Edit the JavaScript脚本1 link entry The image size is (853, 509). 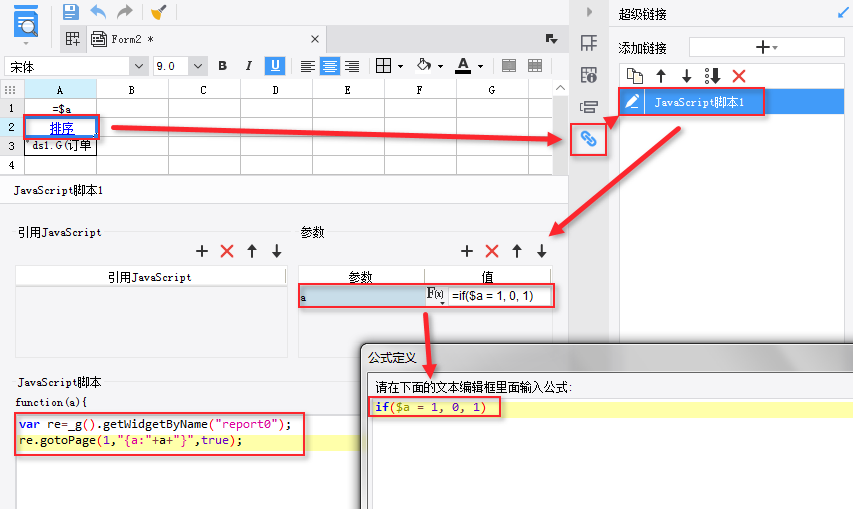[x=632, y=102]
